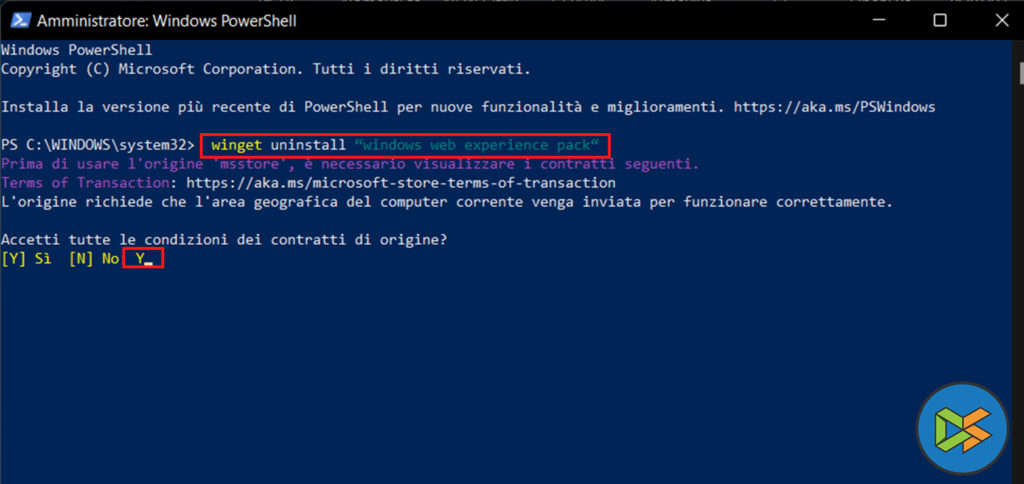
Task: Open the microsoft-store-terms-of-transaction URL
Action: point(400,184)
